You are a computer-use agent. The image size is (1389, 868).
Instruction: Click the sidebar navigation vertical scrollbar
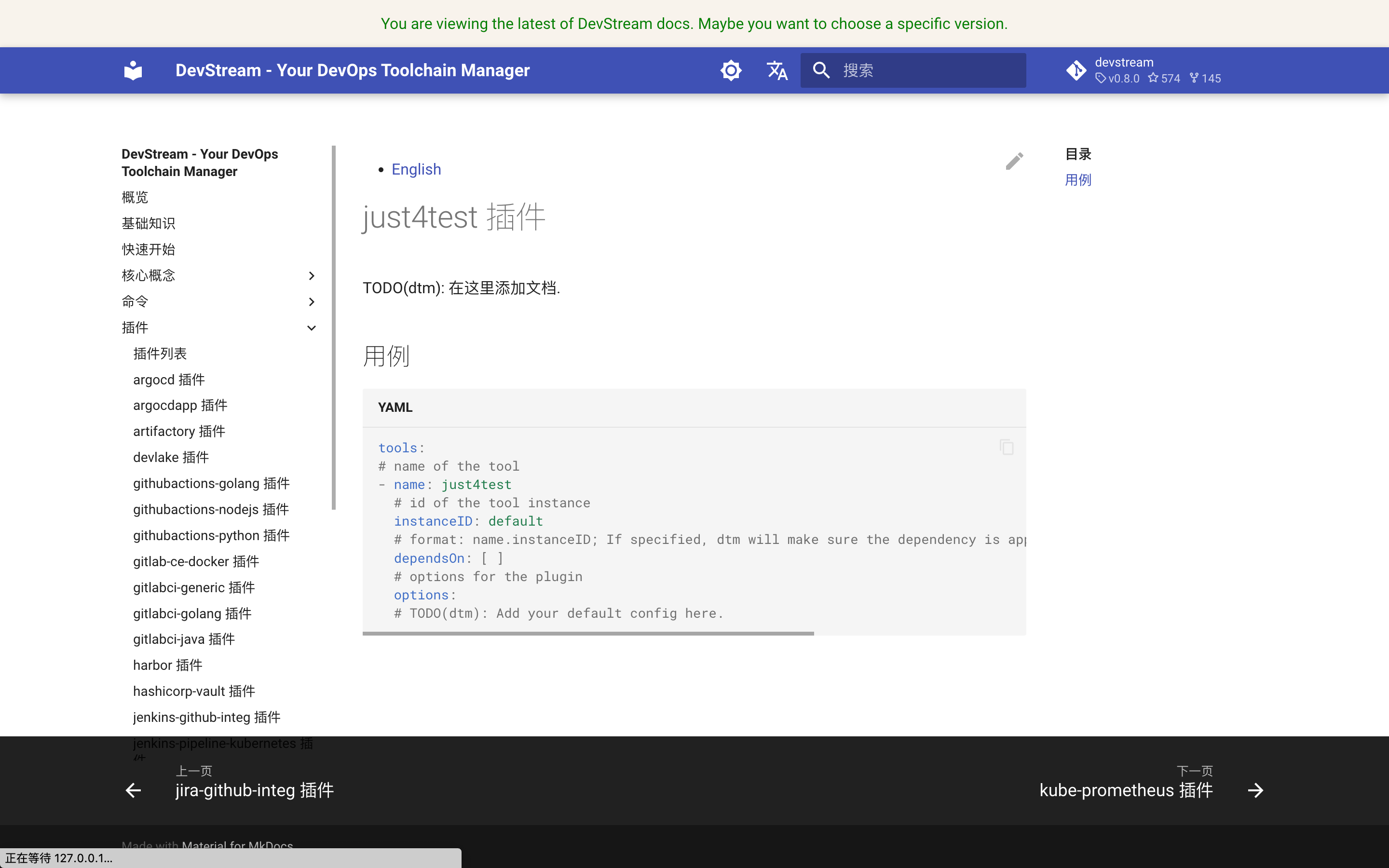(x=333, y=327)
